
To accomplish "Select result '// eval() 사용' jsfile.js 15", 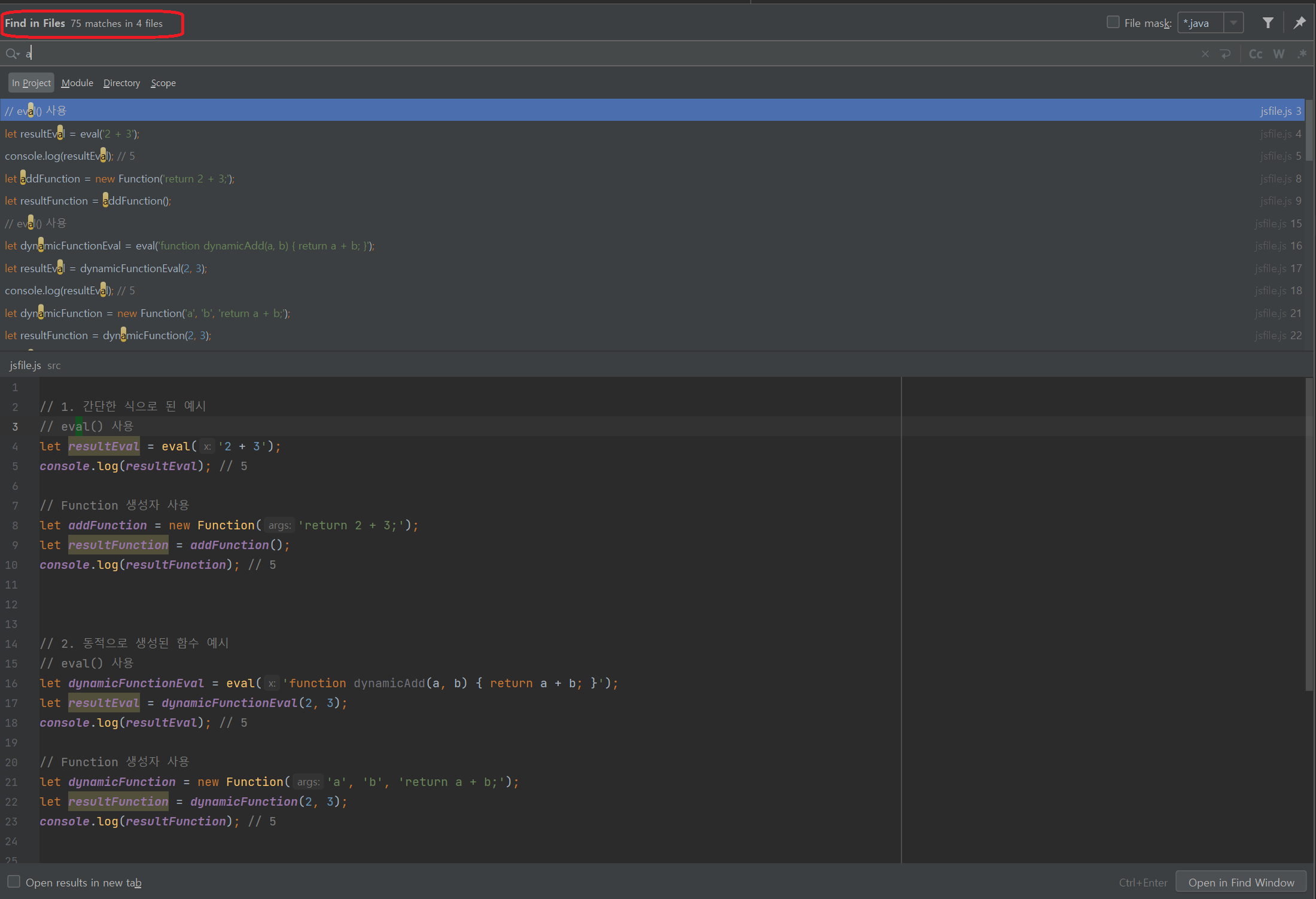I will point(652,223).
